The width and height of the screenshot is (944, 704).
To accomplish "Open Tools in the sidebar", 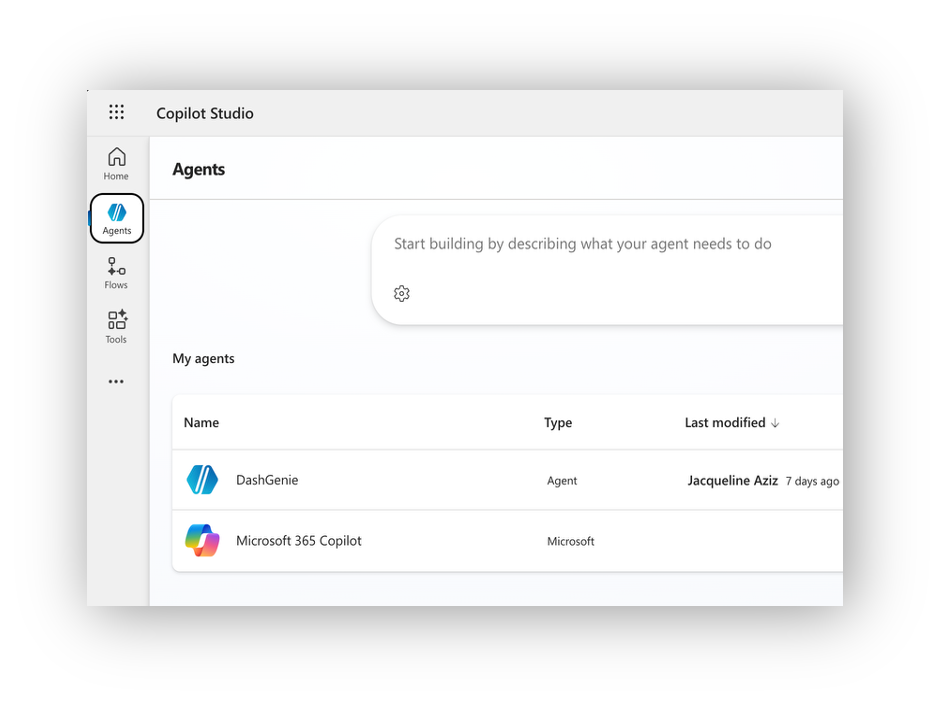I will click(116, 327).
